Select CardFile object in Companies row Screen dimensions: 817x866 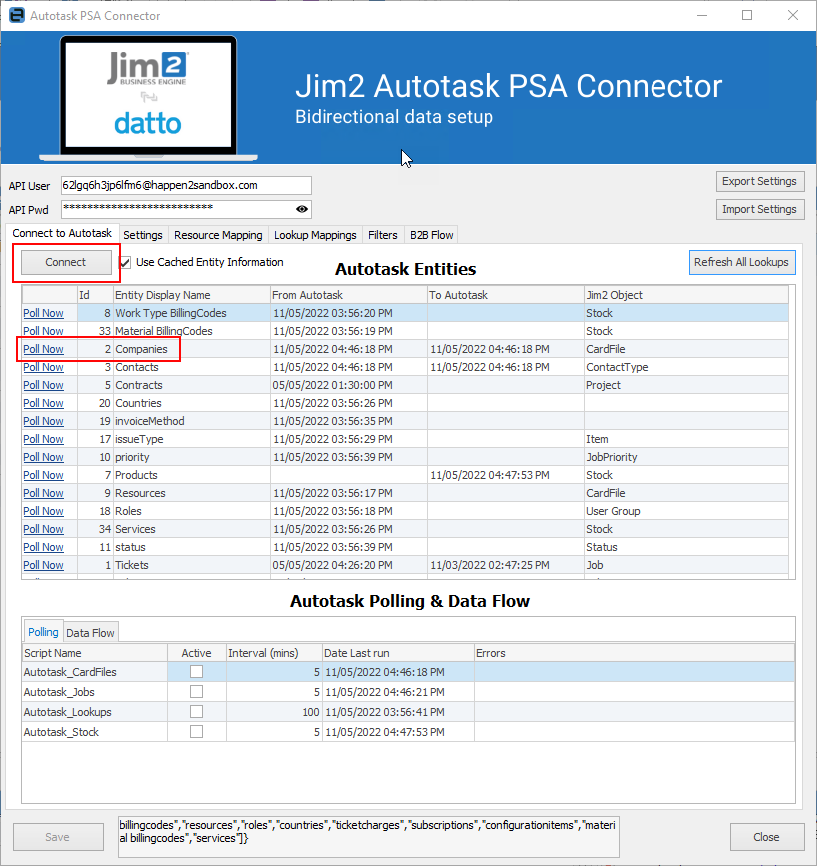click(686, 349)
